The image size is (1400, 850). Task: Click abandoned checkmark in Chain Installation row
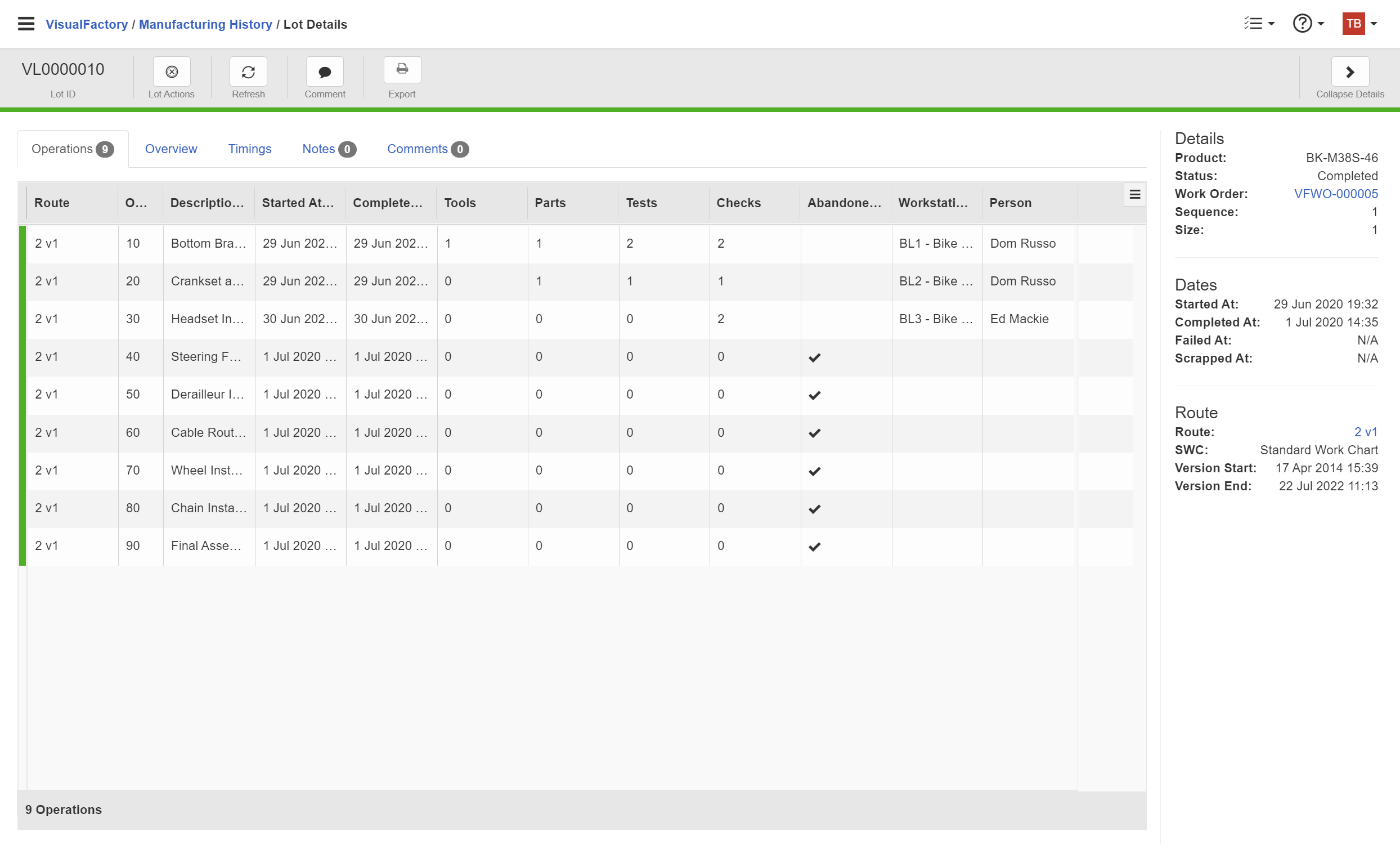[x=814, y=509]
